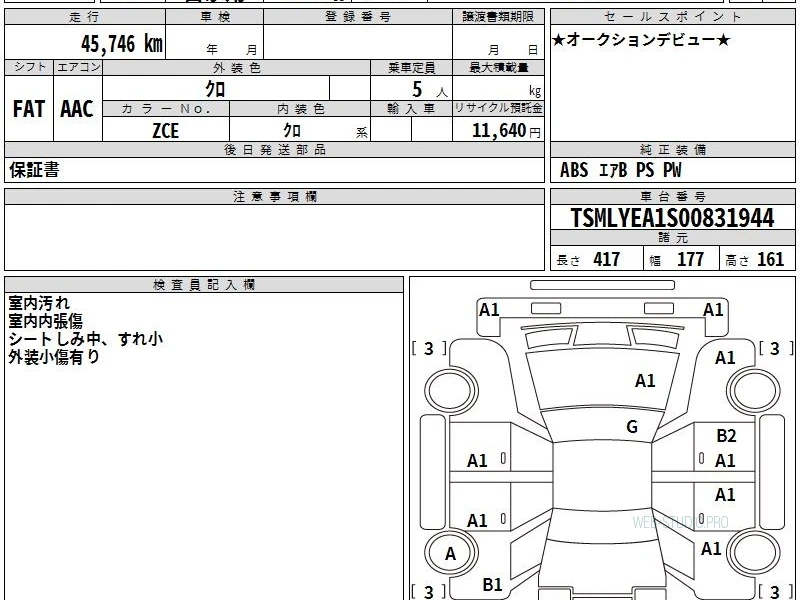Screen dimensions: 800x600
Task: Click the ★オークションデビュー★ sales point text
Action: pos(641,40)
